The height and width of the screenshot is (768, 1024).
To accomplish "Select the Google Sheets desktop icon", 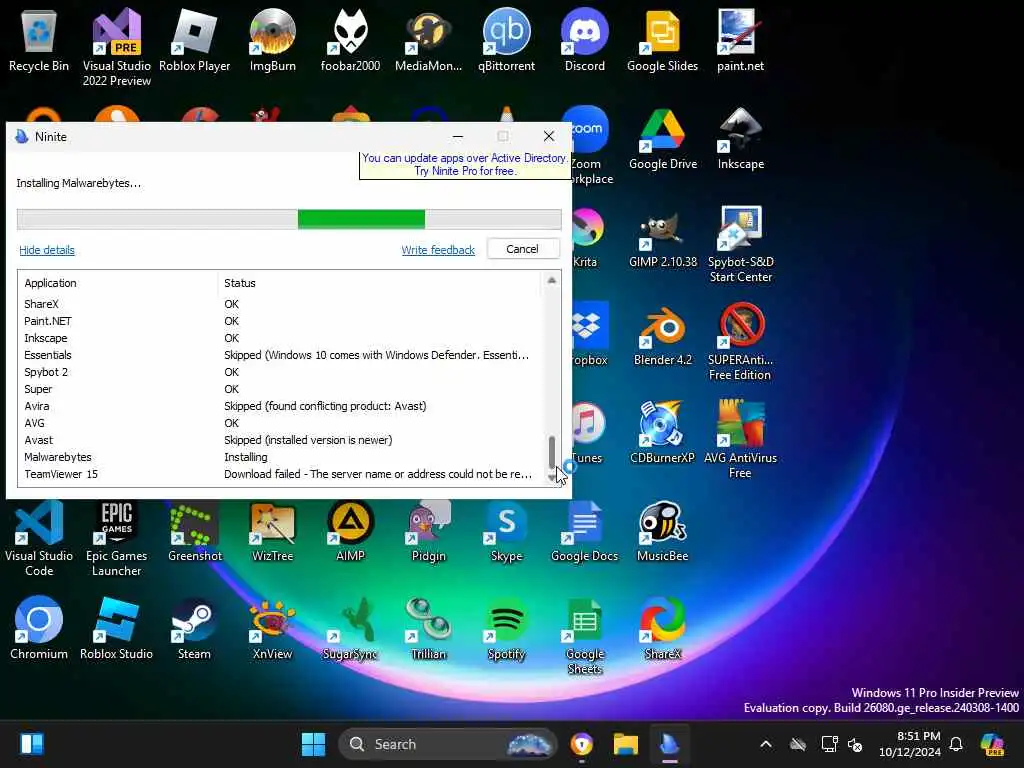I will [584, 635].
